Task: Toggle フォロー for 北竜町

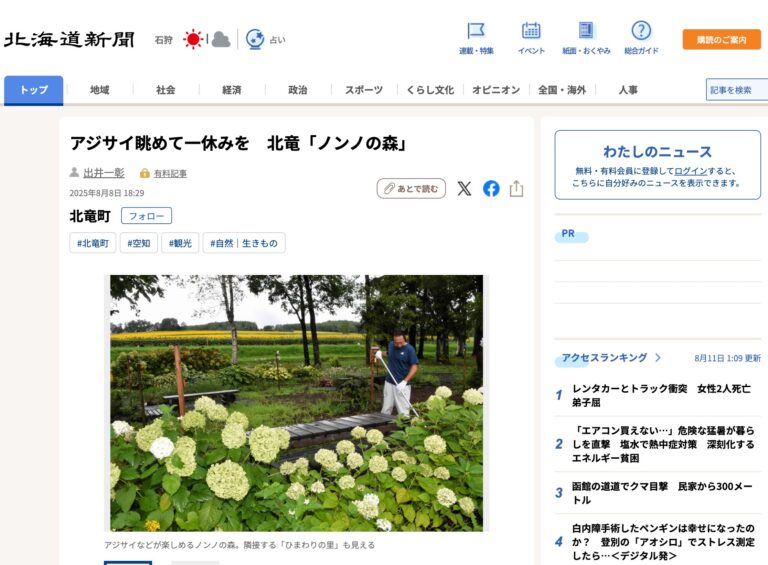Action: [x=146, y=216]
